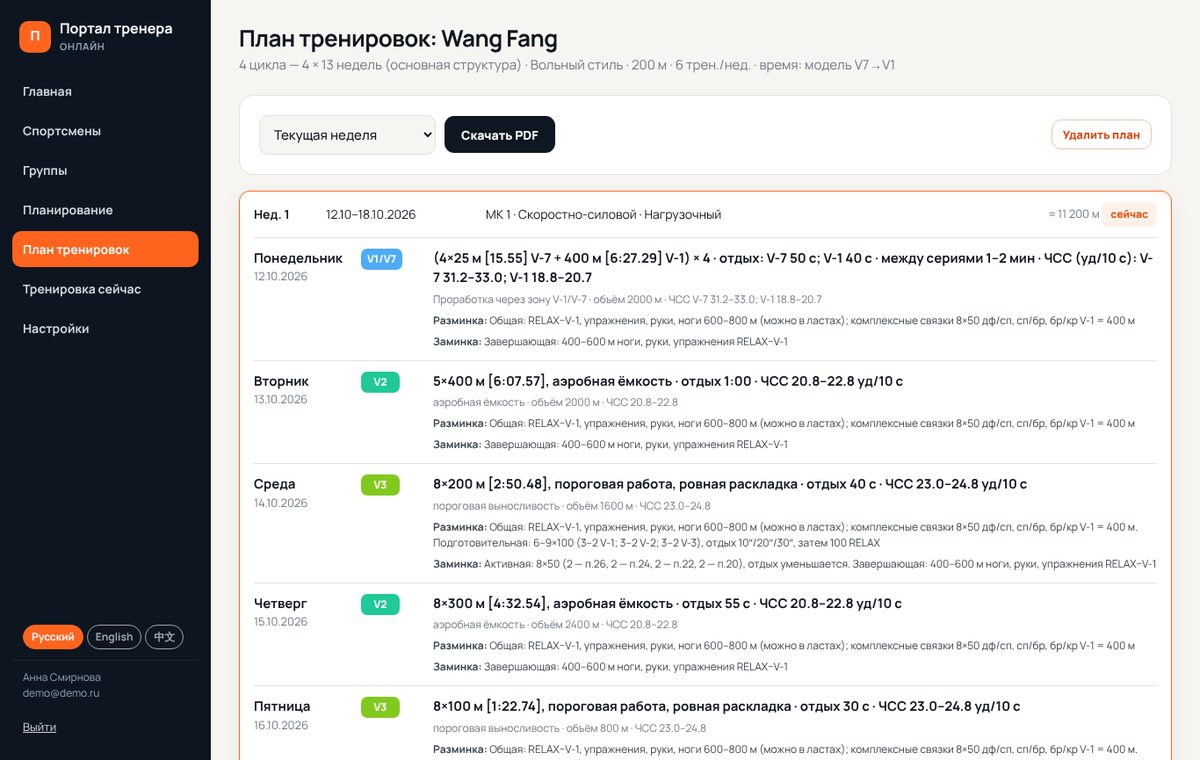Switch language to Русский
The width and height of the screenshot is (1200, 760).
pos(53,637)
